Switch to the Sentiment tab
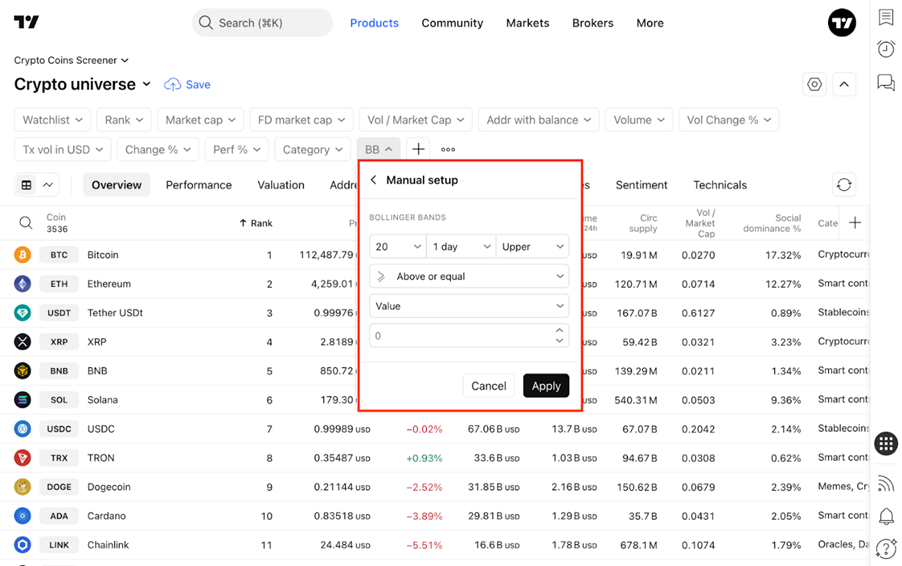Image resolution: width=902 pixels, height=566 pixels. [x=641, y=185]
